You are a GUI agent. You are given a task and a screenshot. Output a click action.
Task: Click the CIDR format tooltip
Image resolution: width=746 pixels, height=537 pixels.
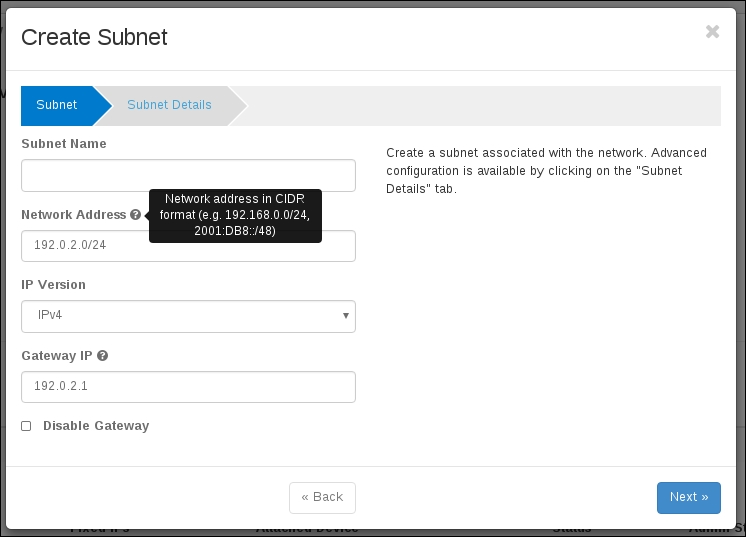[x=235, y=215]
